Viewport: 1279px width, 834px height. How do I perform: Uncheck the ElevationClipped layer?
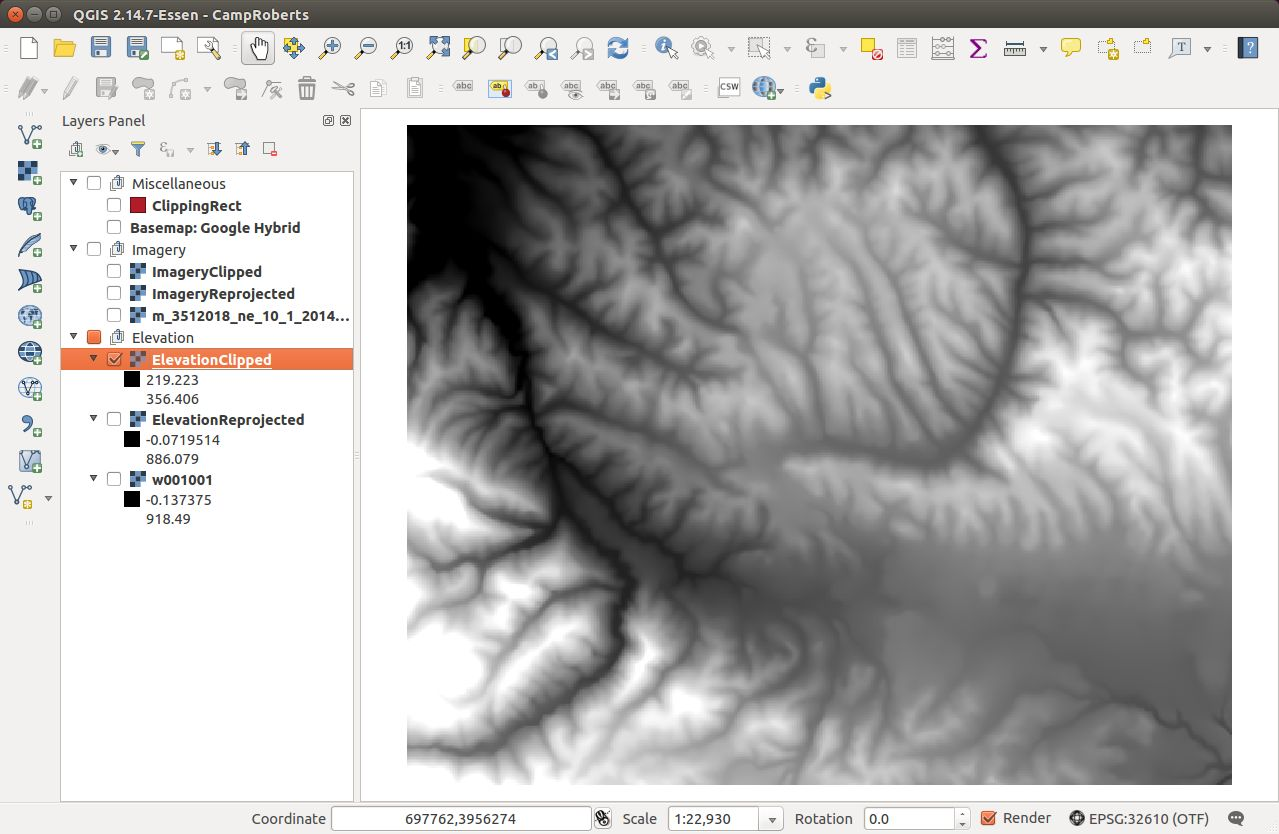[114, 360]
